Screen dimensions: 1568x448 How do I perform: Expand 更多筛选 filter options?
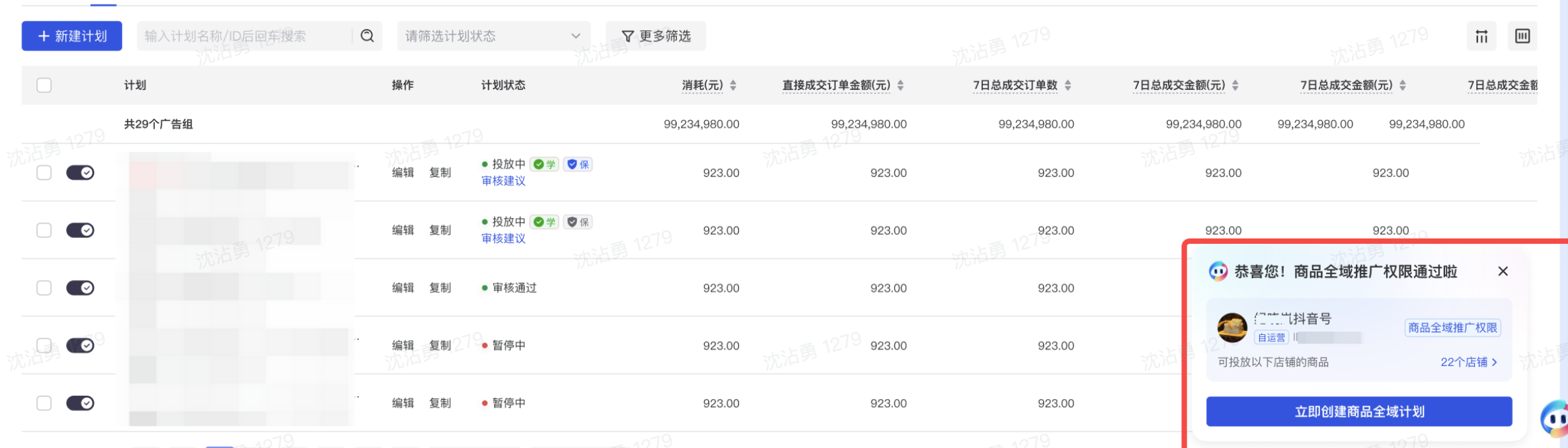(x=656, y=36)
